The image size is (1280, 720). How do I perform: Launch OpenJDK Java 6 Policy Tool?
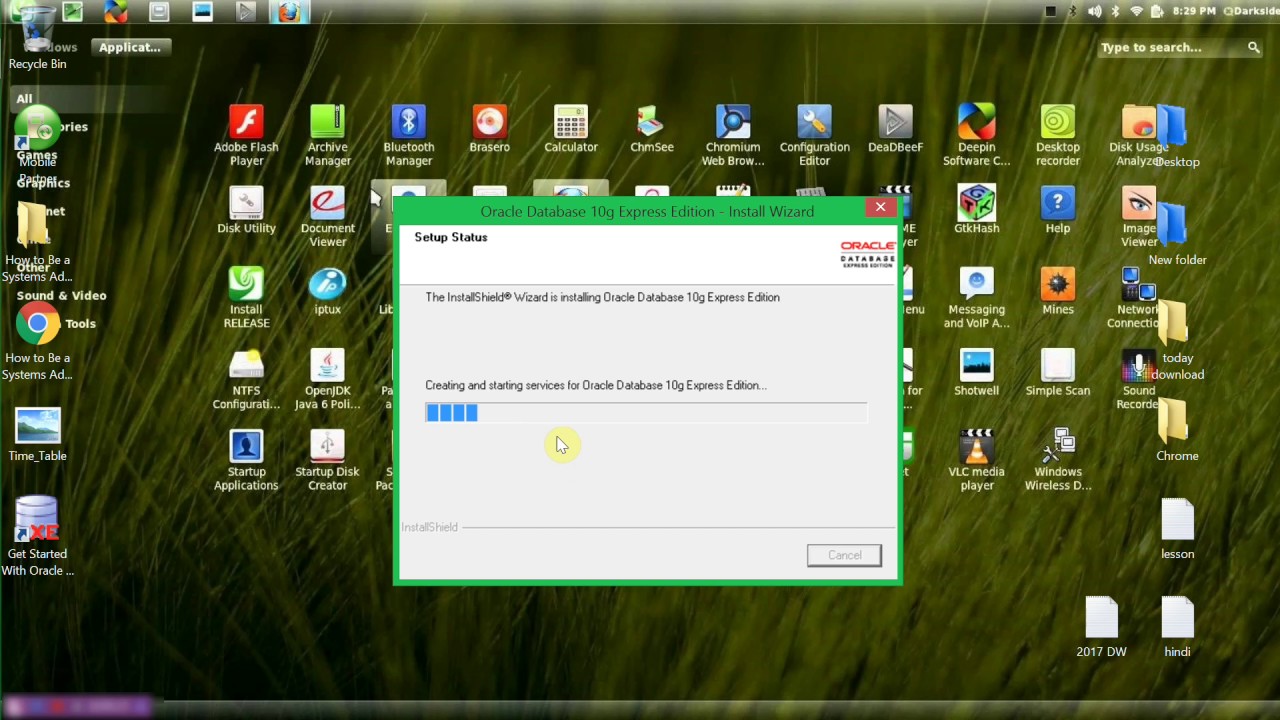327,365
